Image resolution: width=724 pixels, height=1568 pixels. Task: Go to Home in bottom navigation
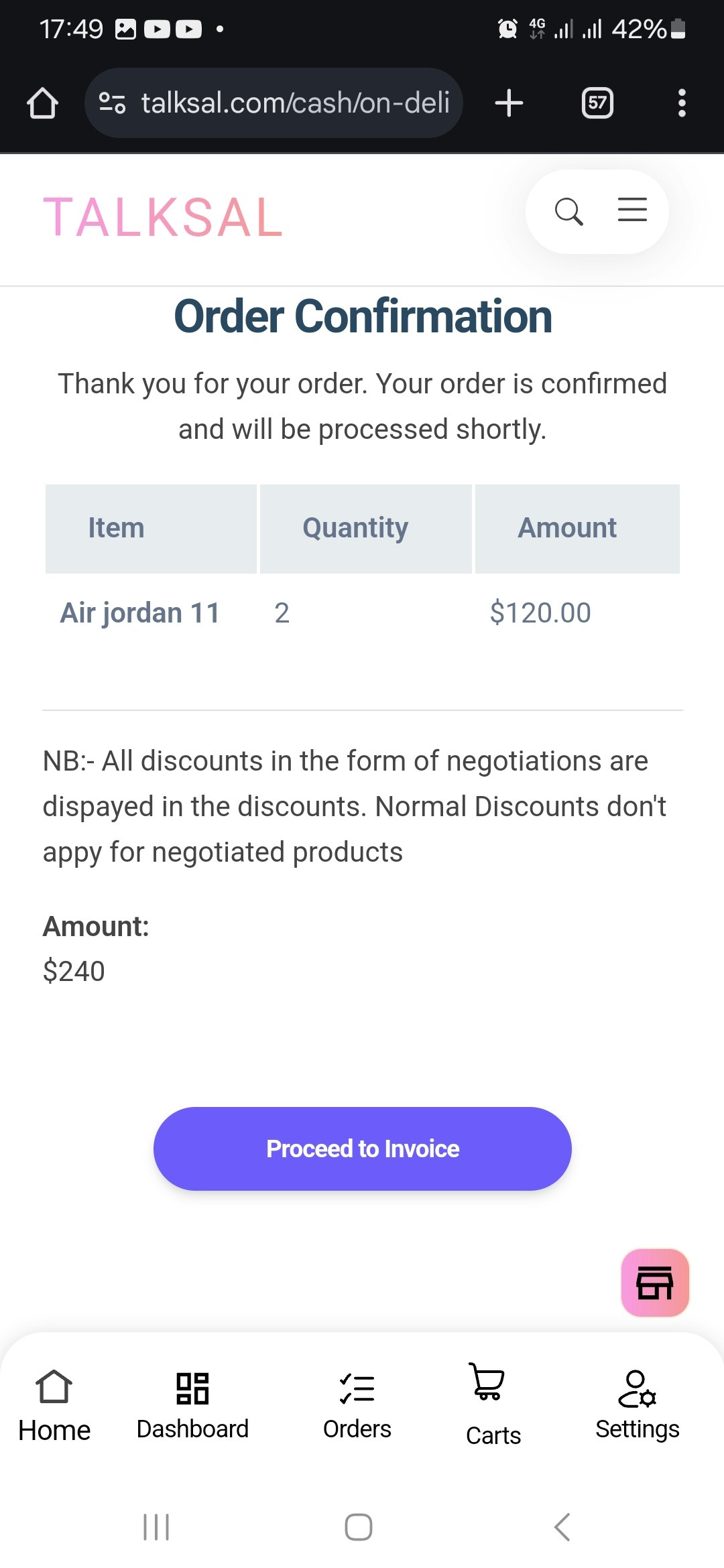[54, 1405]
